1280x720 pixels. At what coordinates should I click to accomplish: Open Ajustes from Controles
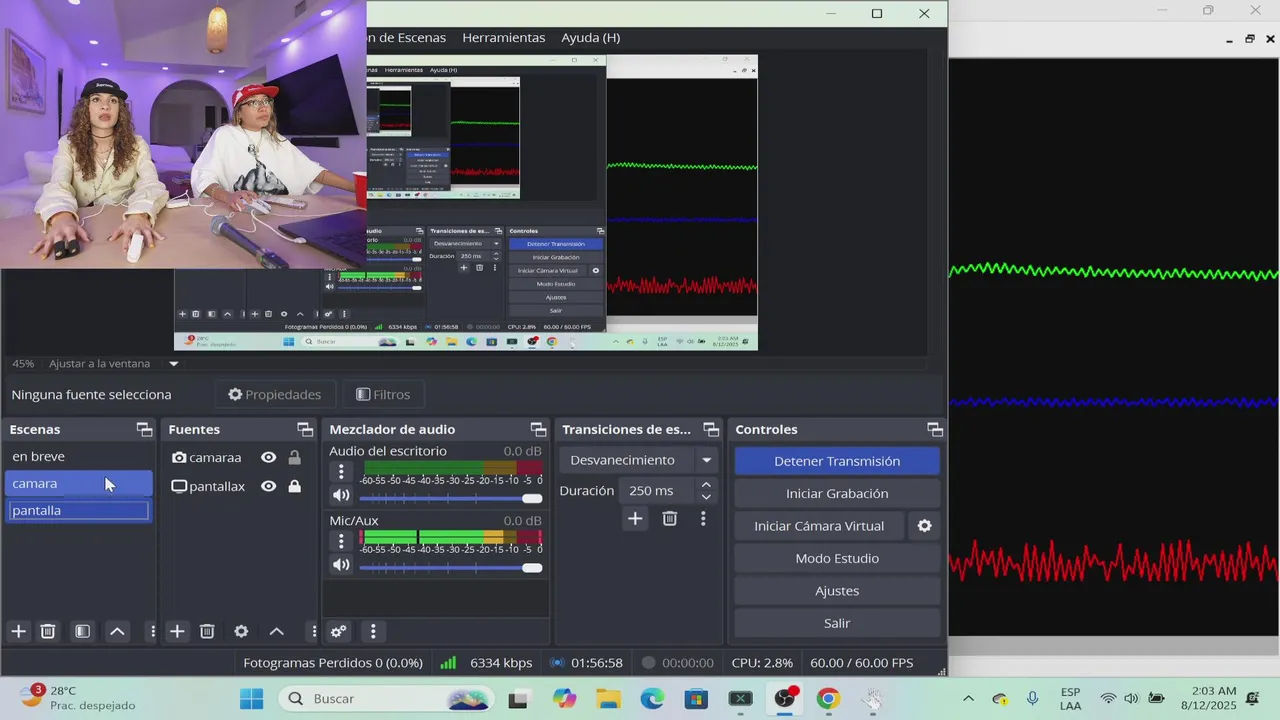tap(837, 591)
